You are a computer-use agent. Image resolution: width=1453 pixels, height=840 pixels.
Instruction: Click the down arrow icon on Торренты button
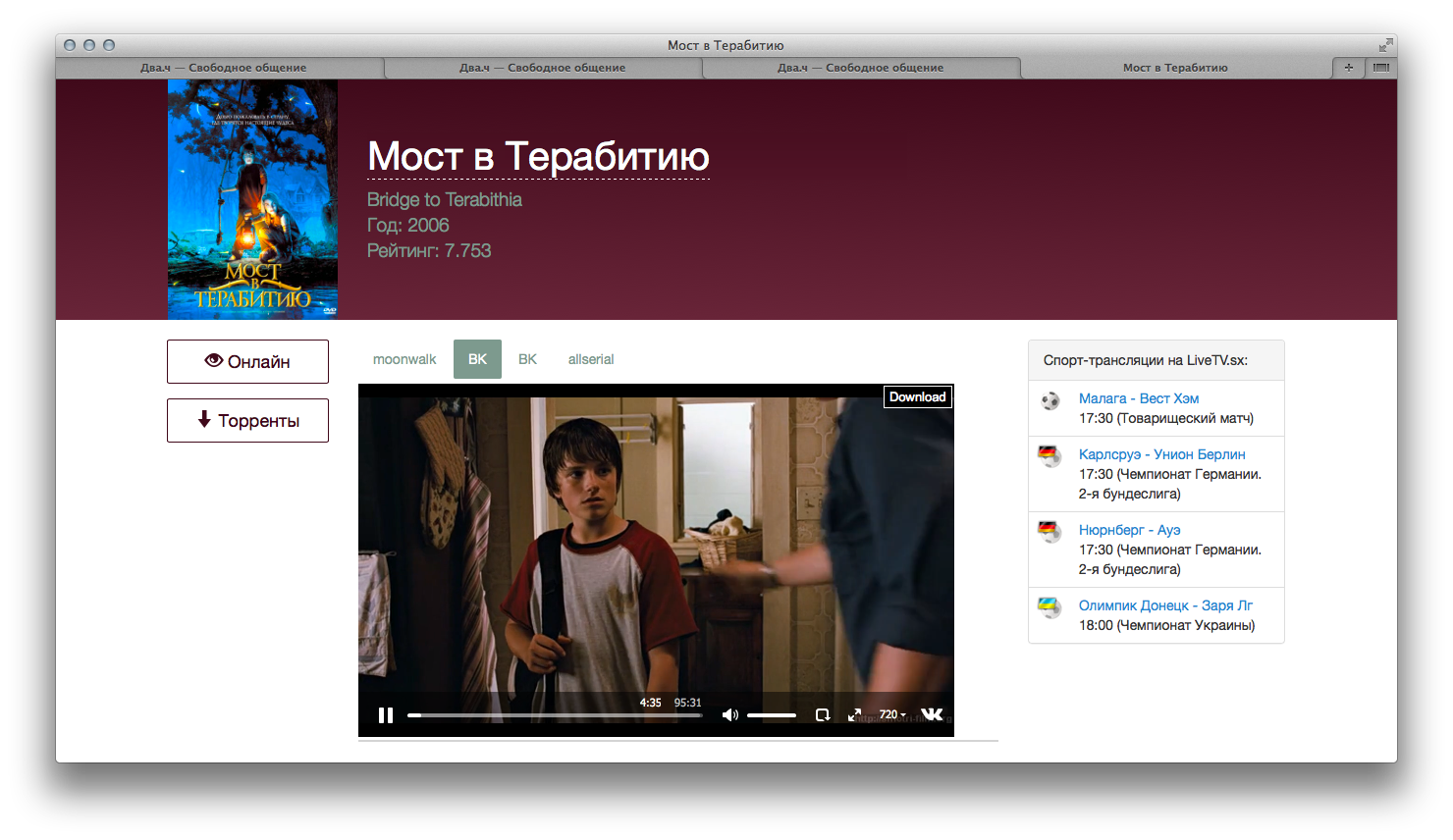tap(204, 419)
